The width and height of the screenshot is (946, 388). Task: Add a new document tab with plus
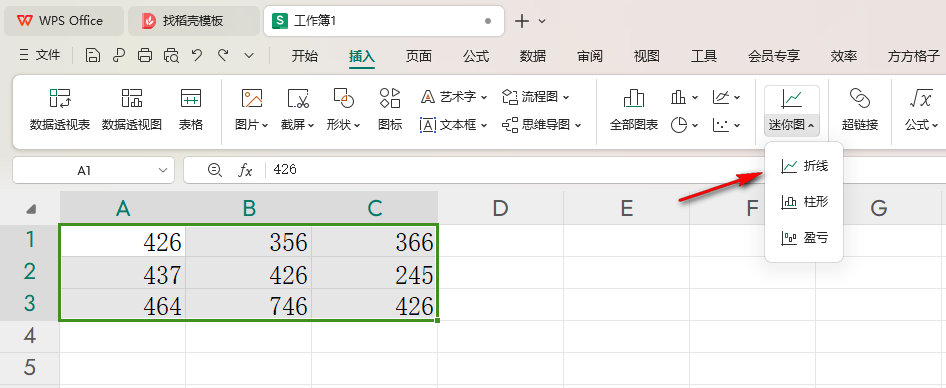coord(521,21)
